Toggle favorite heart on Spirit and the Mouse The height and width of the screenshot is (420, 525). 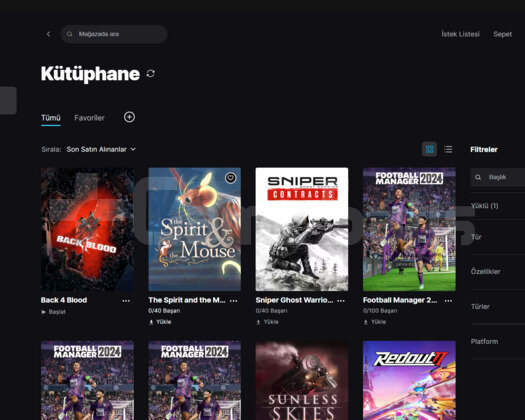click(230, 178)
